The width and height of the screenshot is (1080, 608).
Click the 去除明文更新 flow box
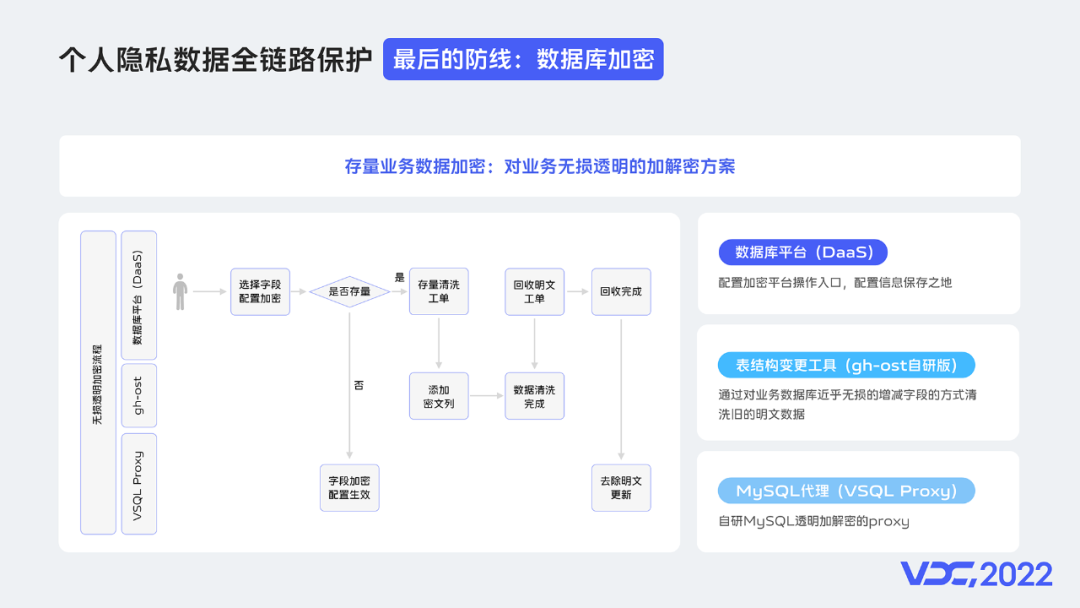[621, 487]
